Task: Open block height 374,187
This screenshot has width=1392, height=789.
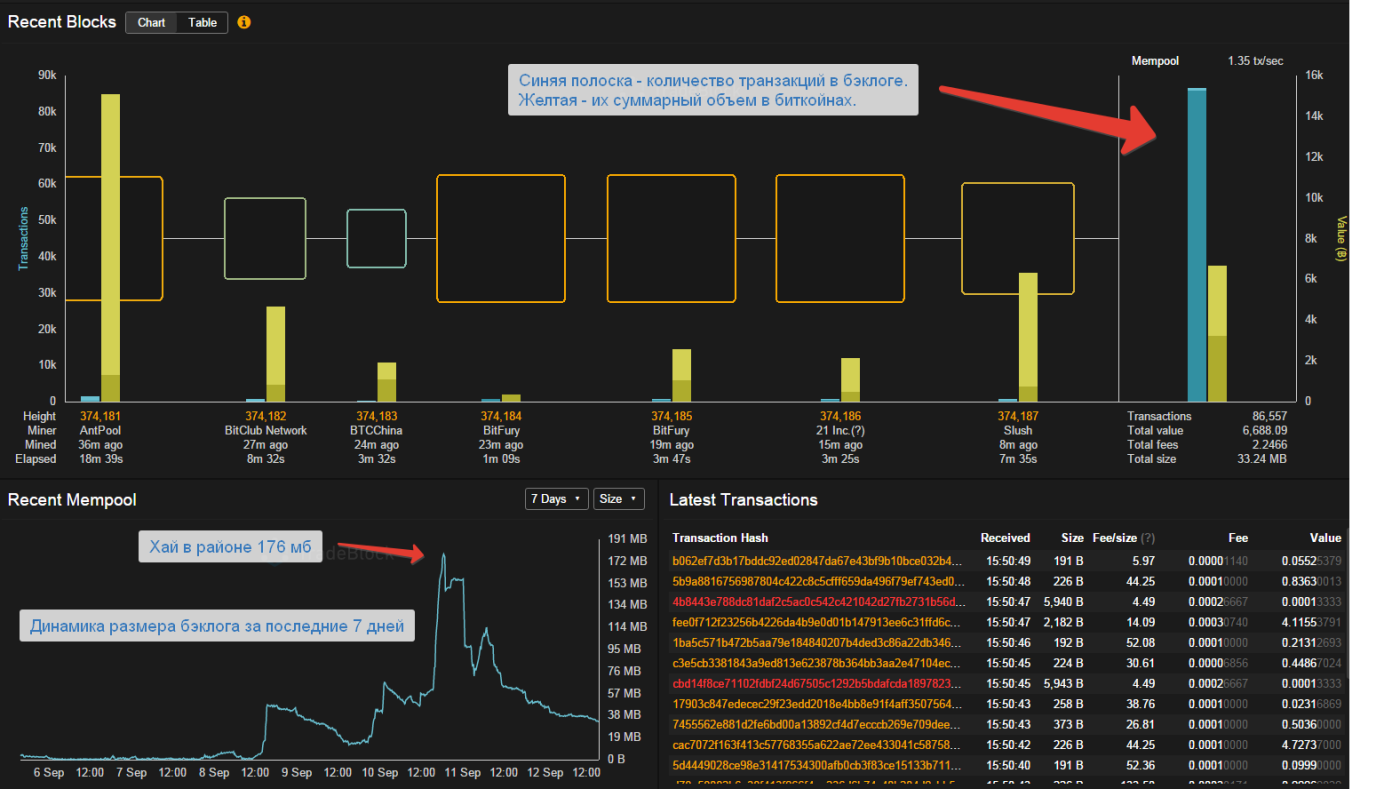Action: point(1018,416)
